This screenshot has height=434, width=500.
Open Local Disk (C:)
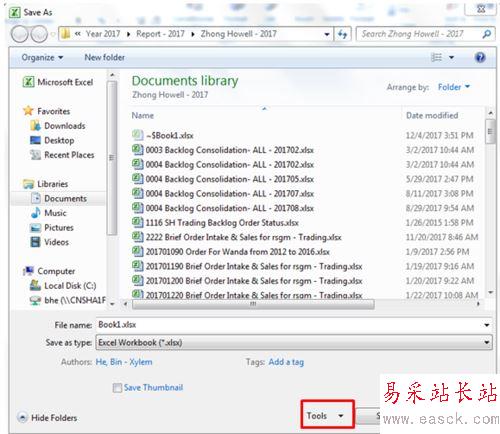(x=63, y=286)
